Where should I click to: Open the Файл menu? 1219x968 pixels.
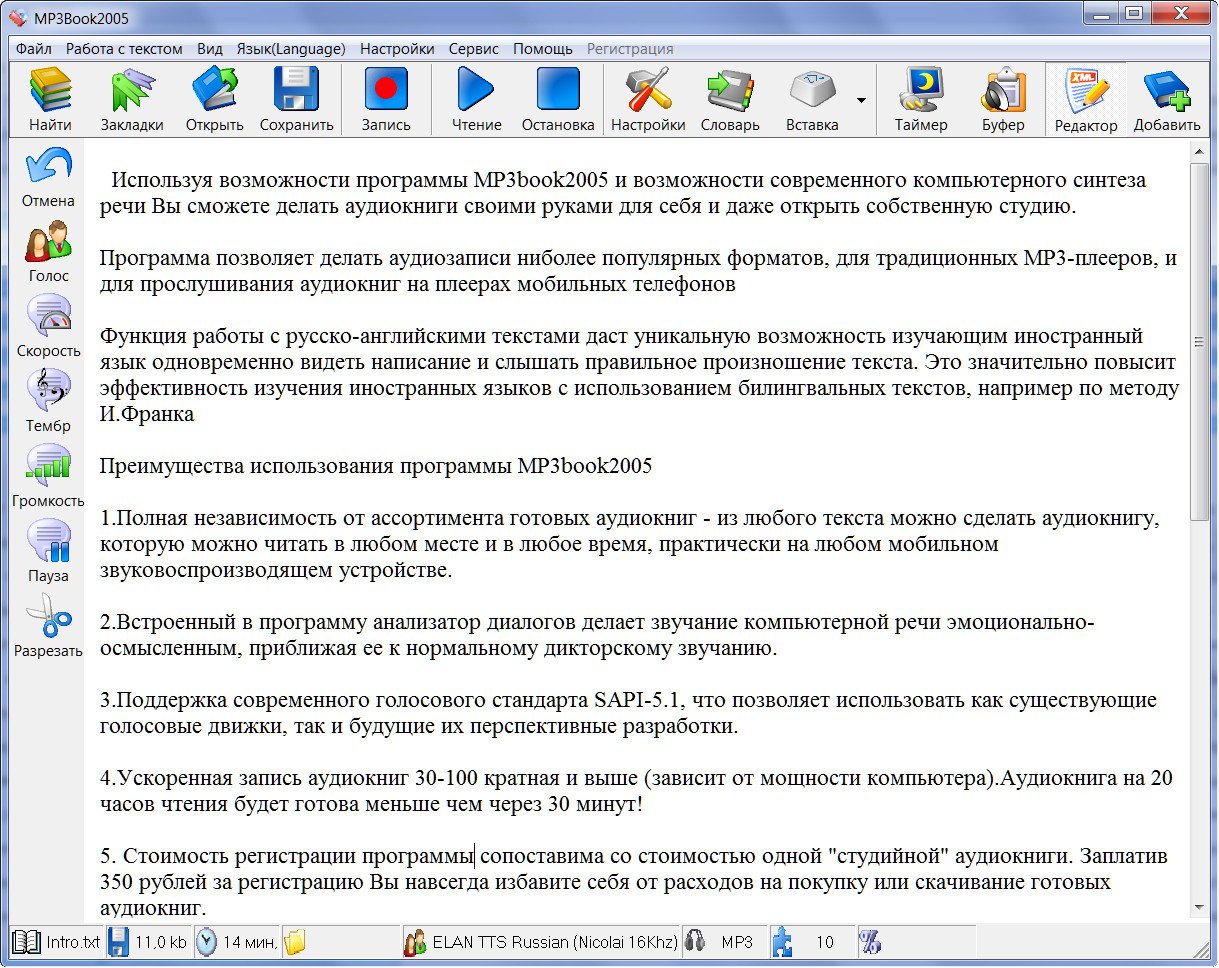[x=34, y=48]
